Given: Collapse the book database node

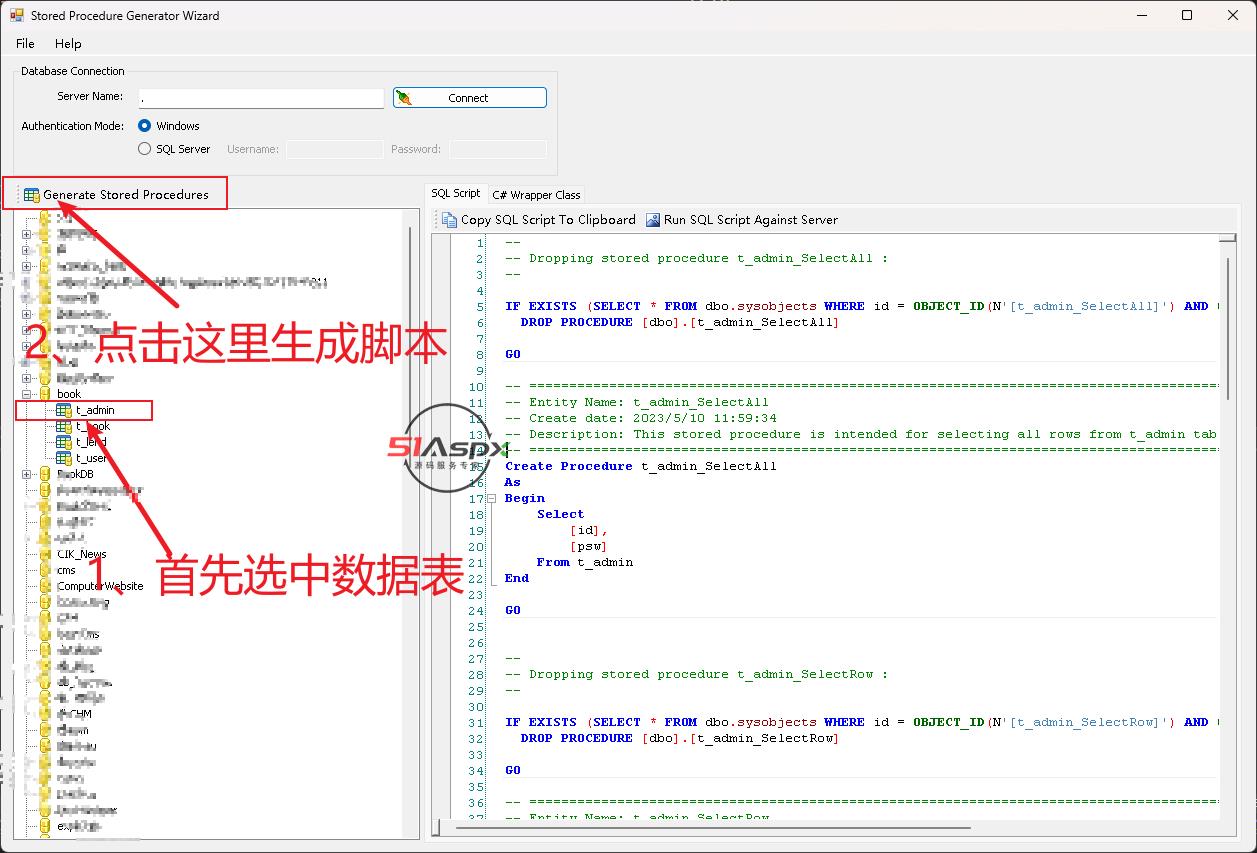Looking at the screenshot, I should [27, 394].
